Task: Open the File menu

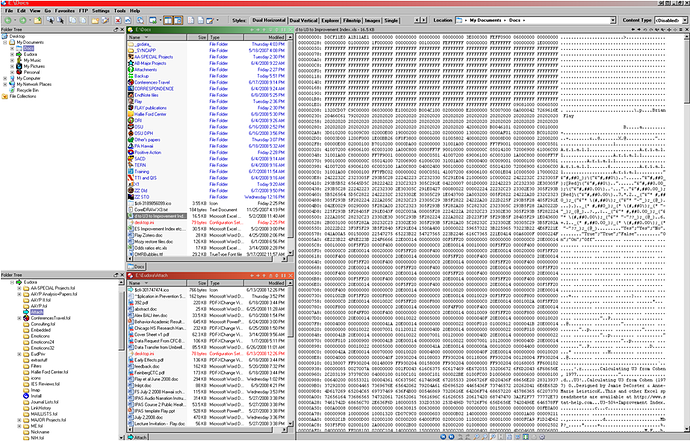Action: click(x=9, y=11)
